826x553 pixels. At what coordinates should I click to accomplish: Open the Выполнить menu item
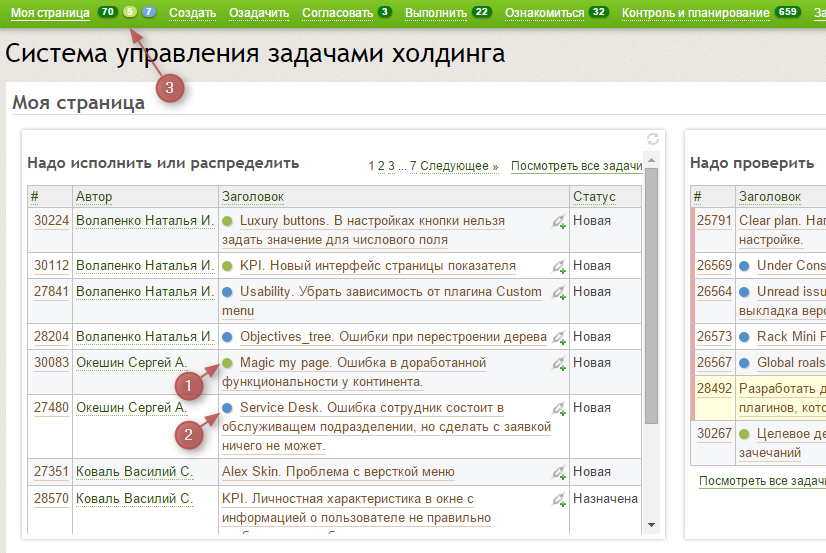click(436, 13)
